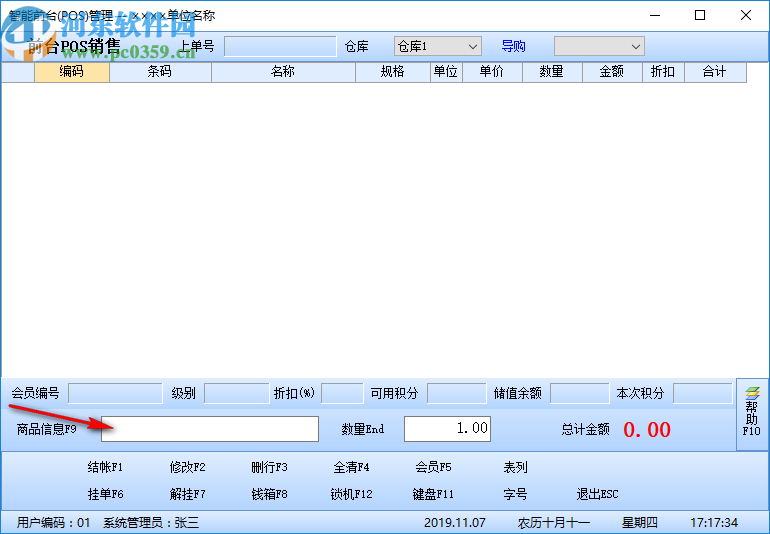Expand the 导购 sales guide dropdown
The height and width of the screenshot is (534, 770).
pos(599,47)
